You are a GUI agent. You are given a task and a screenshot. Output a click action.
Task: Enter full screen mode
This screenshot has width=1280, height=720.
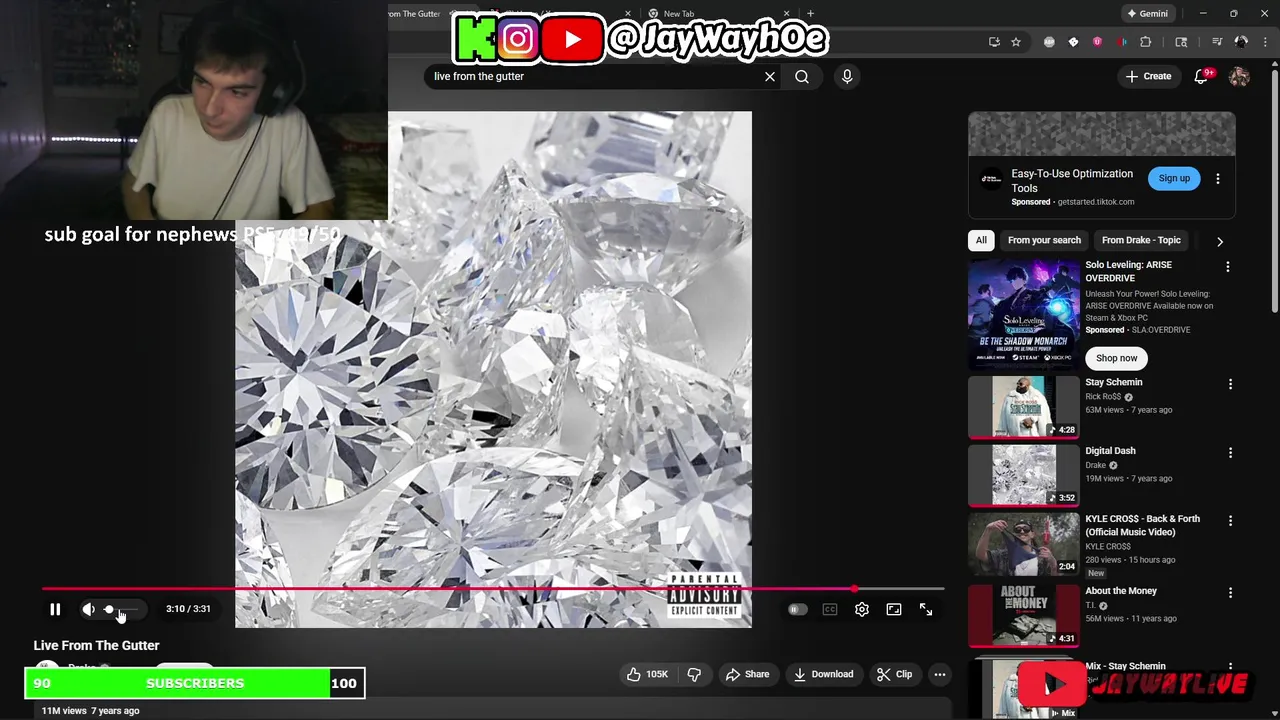pyautogui.click(x=926, y=609)
